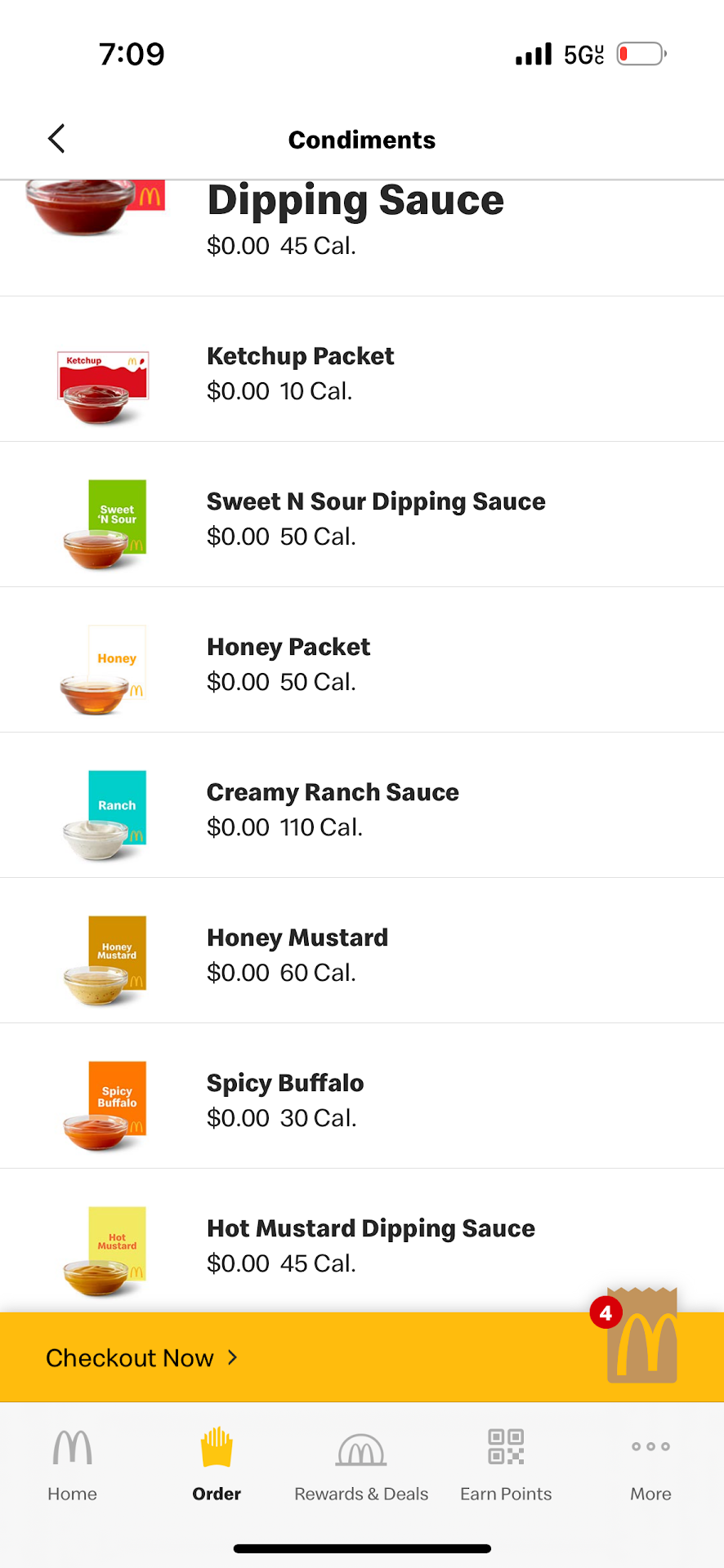Pick Hot Mustard Dipping Sauce

371,1228
